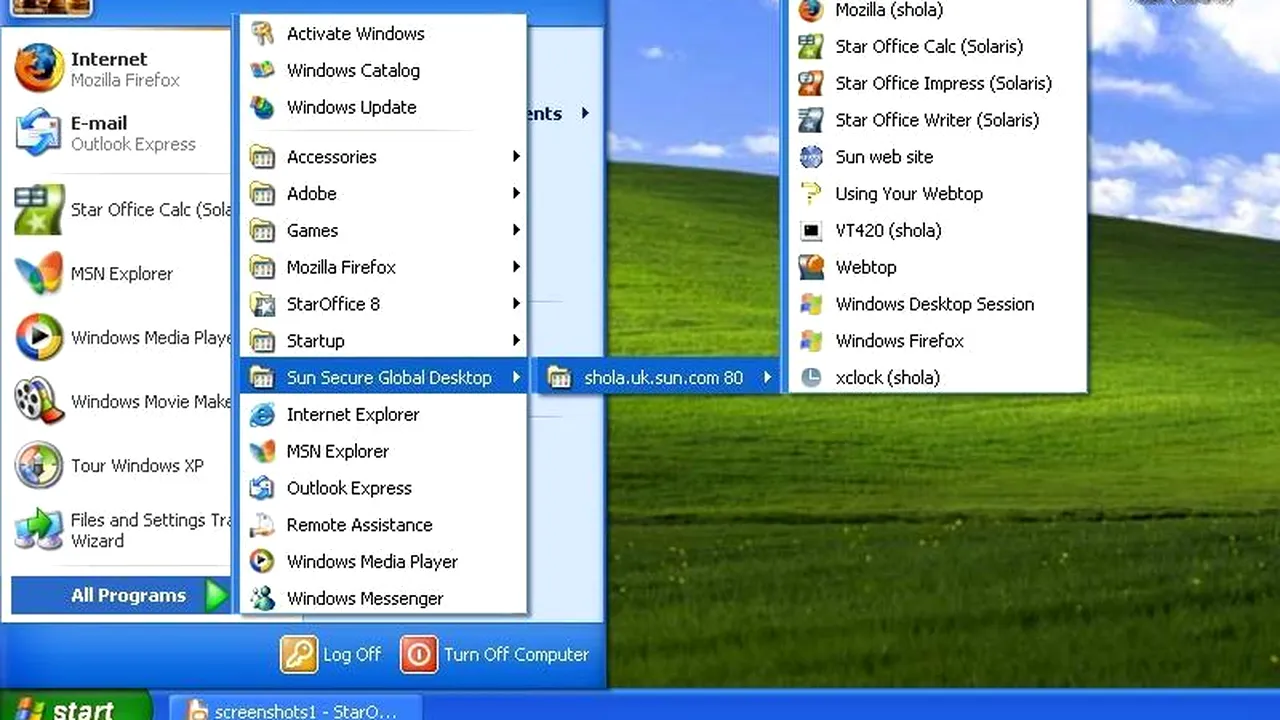Expand the StarOffice 8 folder
Viewport: 1280px width, 720px height.
pos(383,304)
